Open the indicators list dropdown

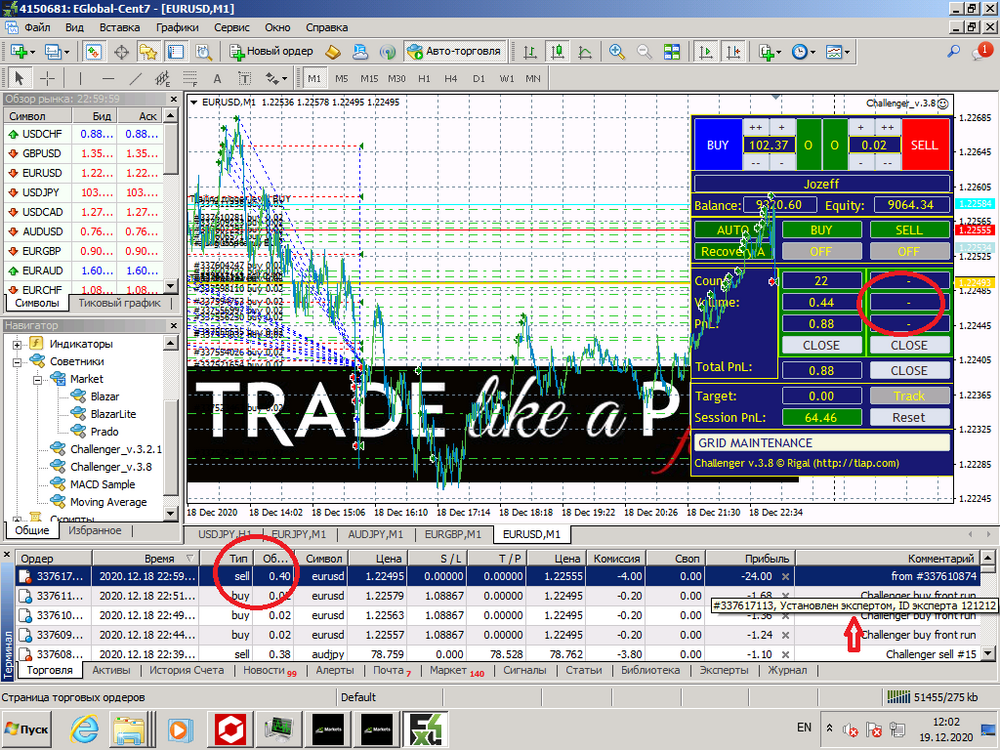point(770,52)
